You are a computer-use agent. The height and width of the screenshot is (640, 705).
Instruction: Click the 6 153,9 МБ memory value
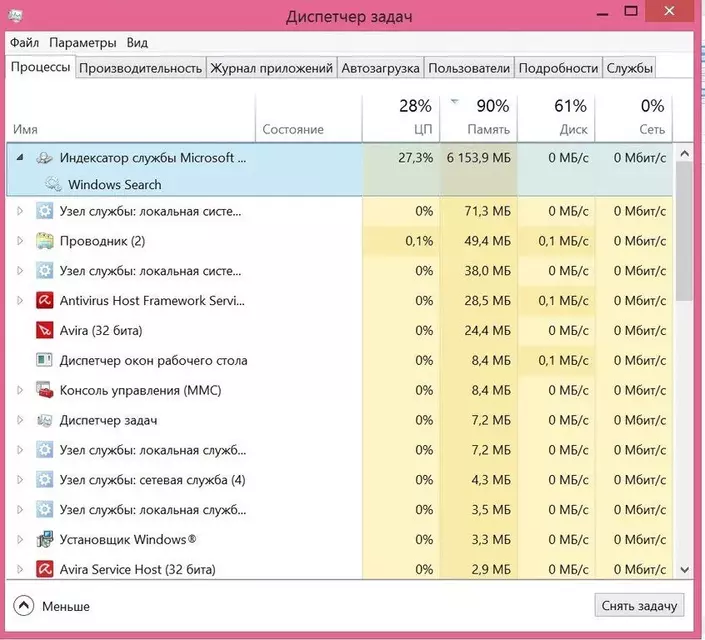(478, 158)
